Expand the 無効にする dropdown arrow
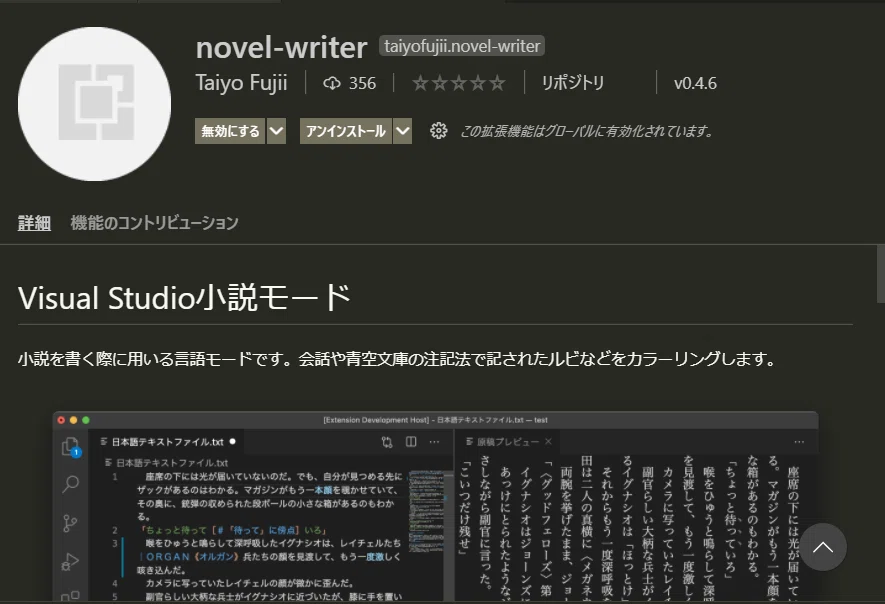Screen dimensions: 885x604 (x=276, y=131)
